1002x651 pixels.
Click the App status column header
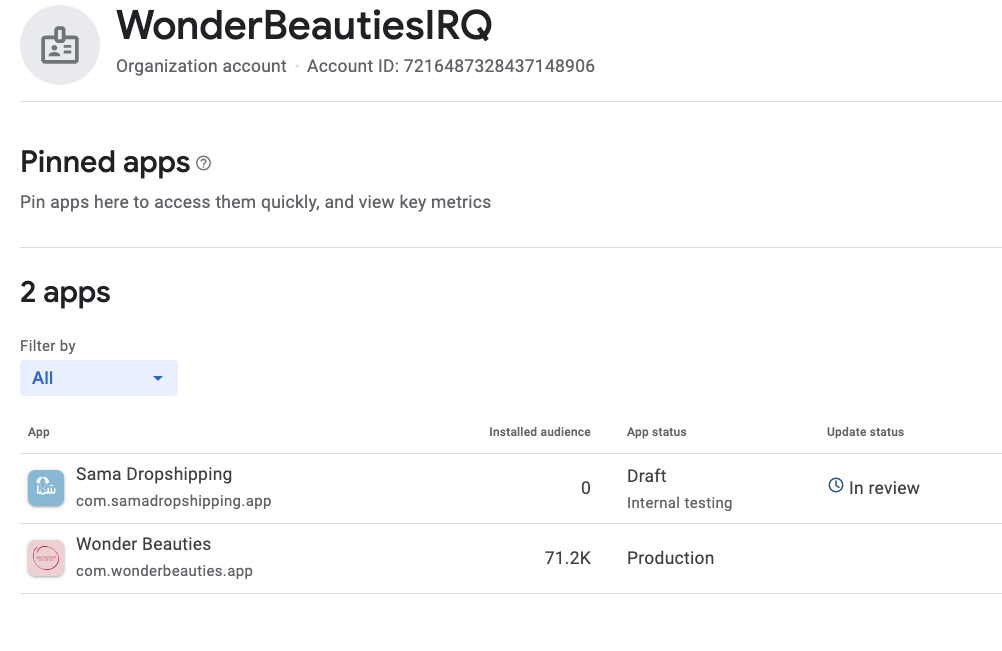pos(656,432)
